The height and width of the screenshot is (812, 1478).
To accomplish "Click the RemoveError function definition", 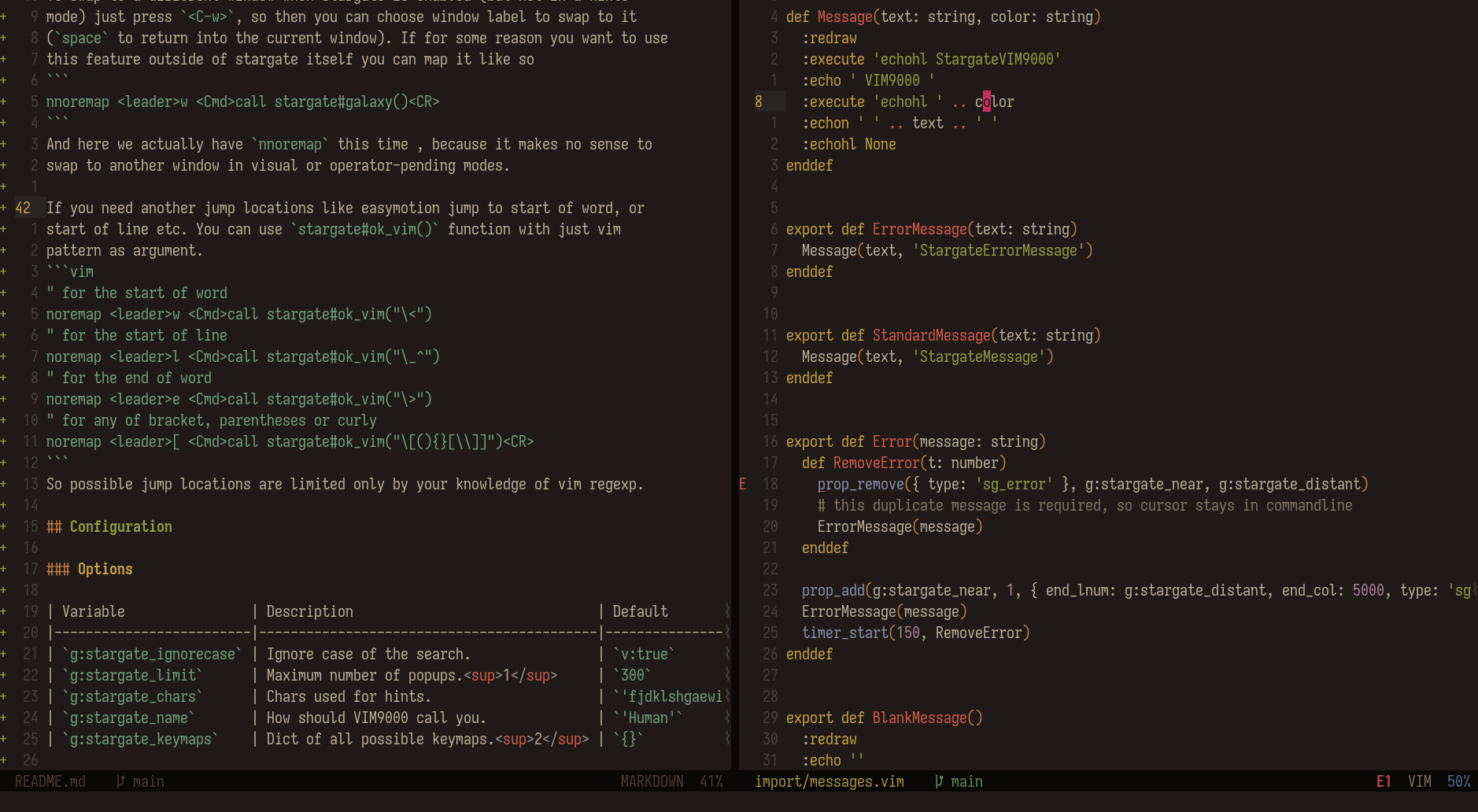I will click(904, 463).
